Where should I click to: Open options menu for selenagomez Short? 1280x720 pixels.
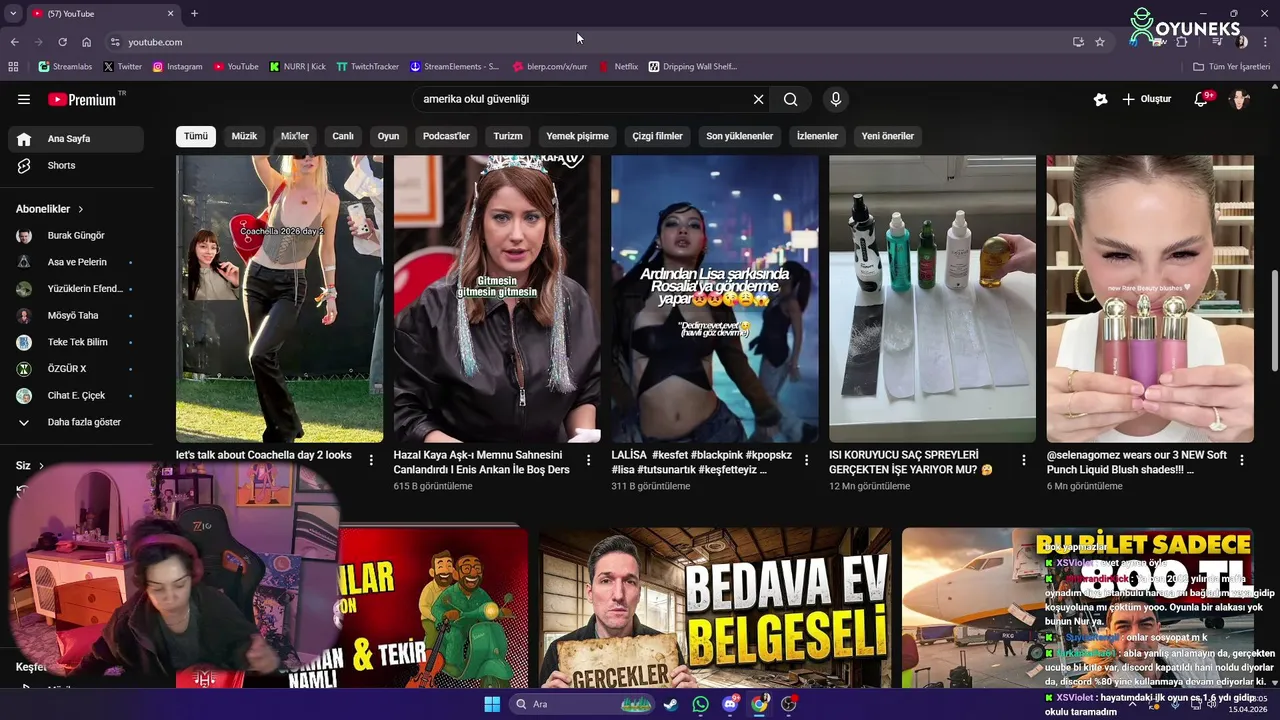[x=1242, y=460]
